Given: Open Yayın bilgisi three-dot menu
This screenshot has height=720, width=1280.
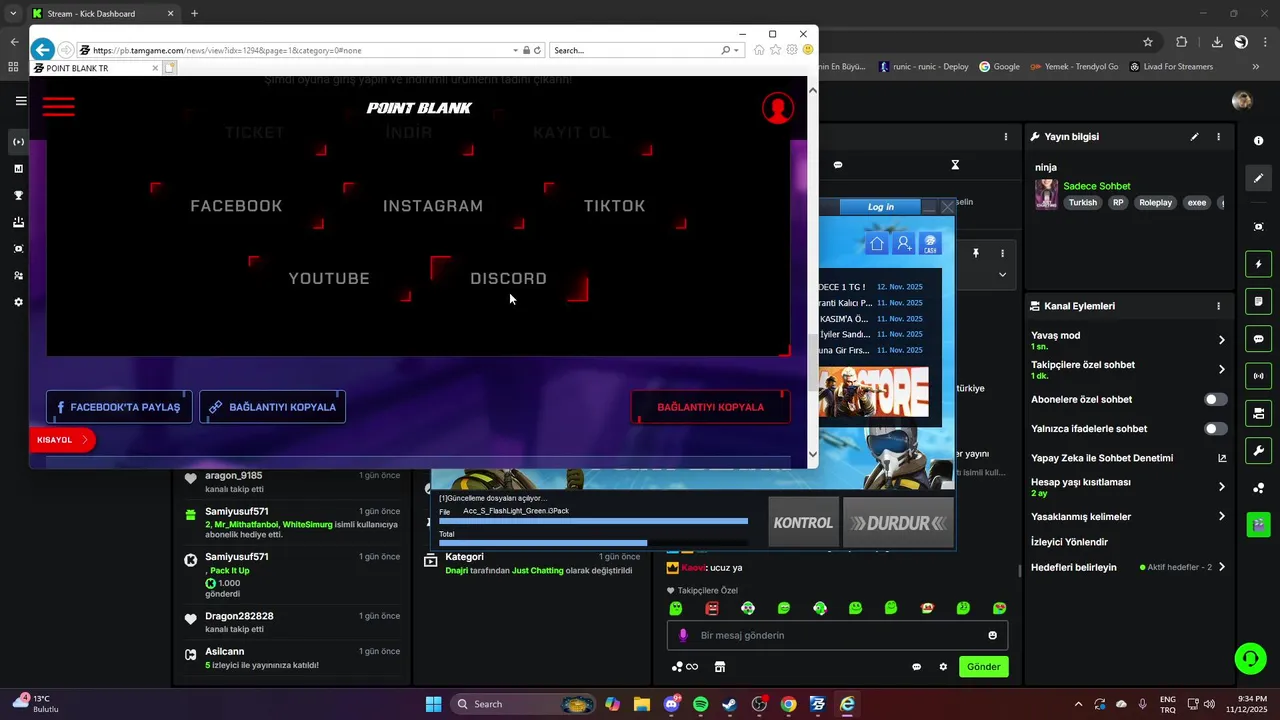Looking at the screenshot, I should coord(1218,137).
